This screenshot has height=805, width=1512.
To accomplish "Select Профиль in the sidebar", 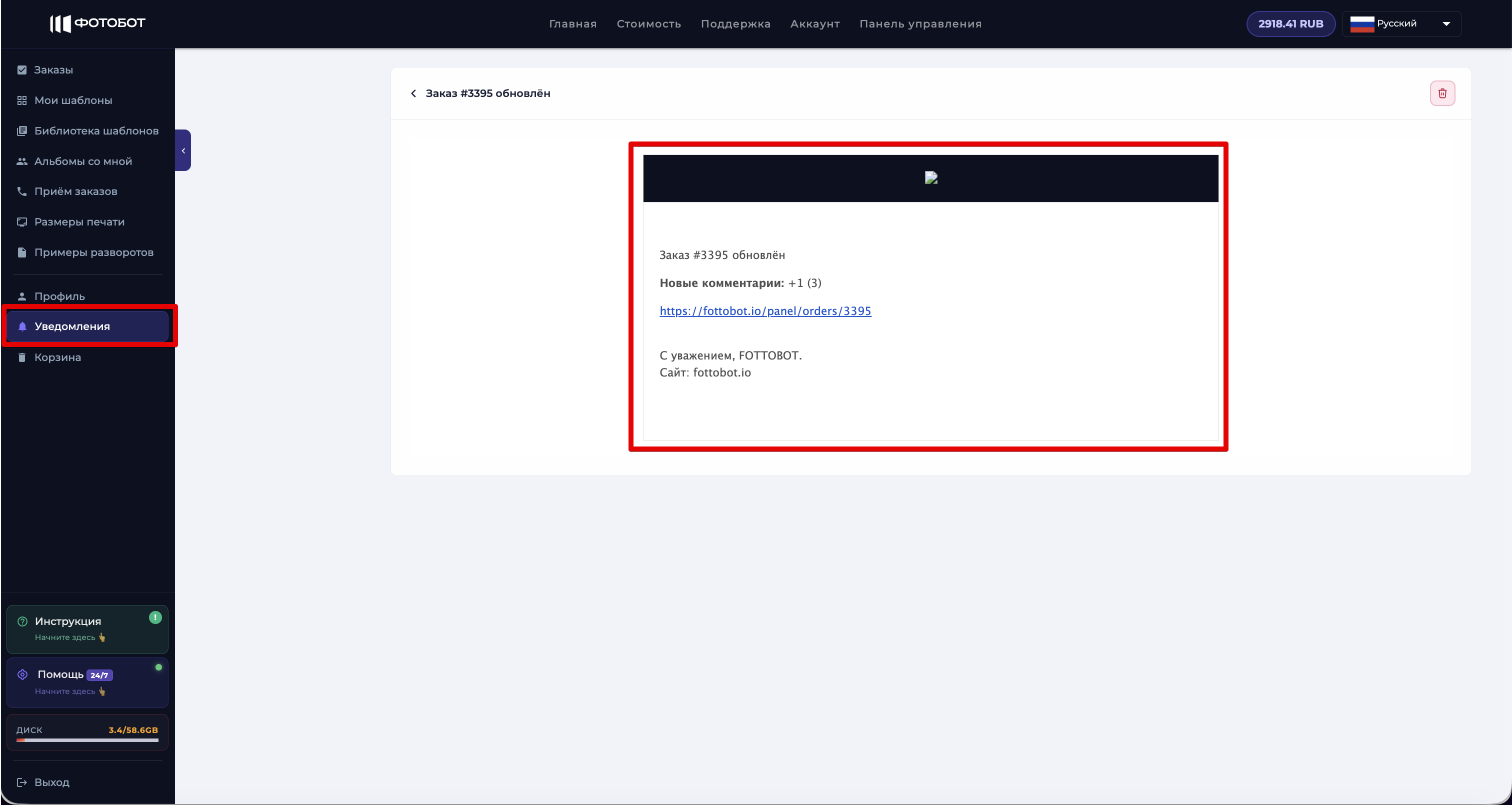I will (x=88, y=296).
